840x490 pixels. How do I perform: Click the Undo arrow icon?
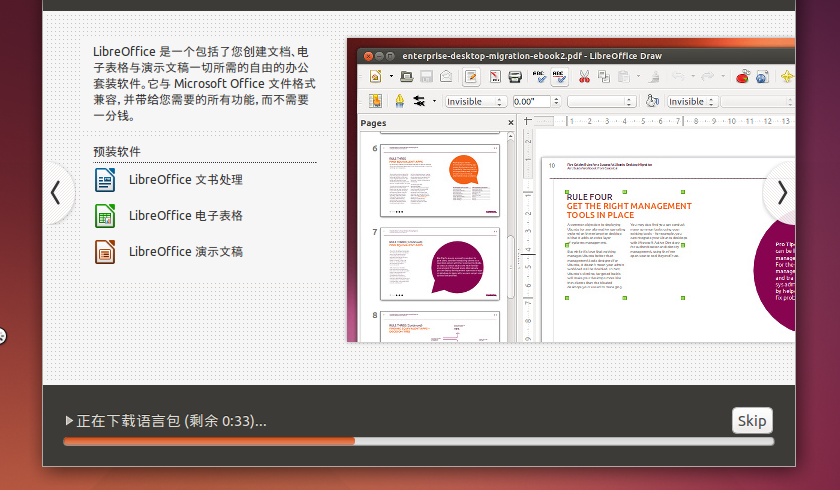(678, 77)
